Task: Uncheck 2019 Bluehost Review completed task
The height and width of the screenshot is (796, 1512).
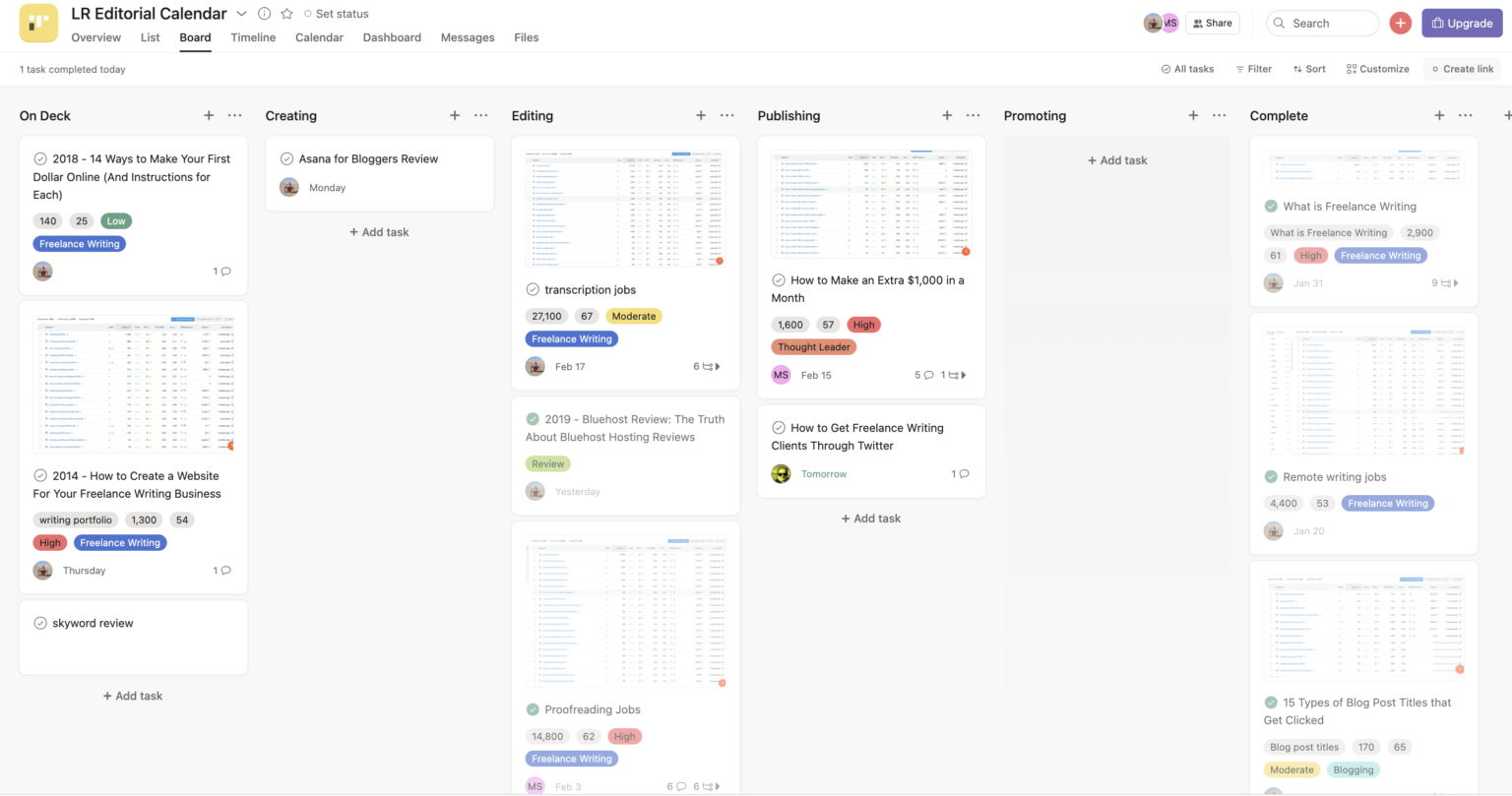Action: (x=533, y=419)
